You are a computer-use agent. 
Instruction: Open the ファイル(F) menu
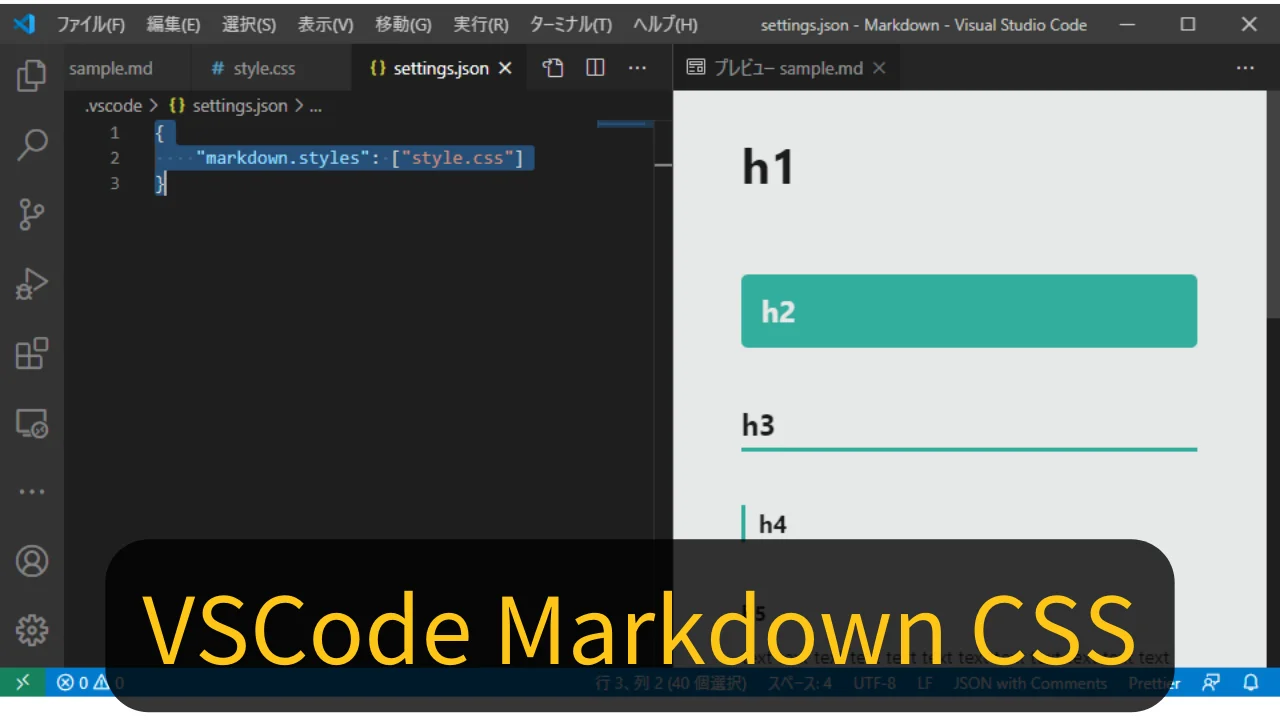click(x=91, y=25)
